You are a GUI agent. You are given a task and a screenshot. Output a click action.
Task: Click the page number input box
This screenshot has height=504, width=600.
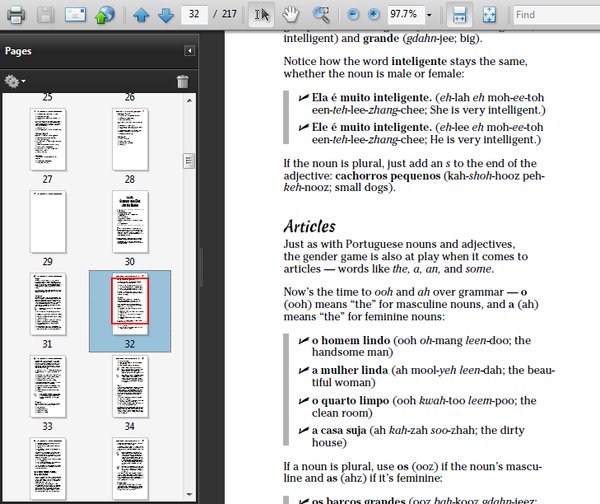(x=196, y=15)
